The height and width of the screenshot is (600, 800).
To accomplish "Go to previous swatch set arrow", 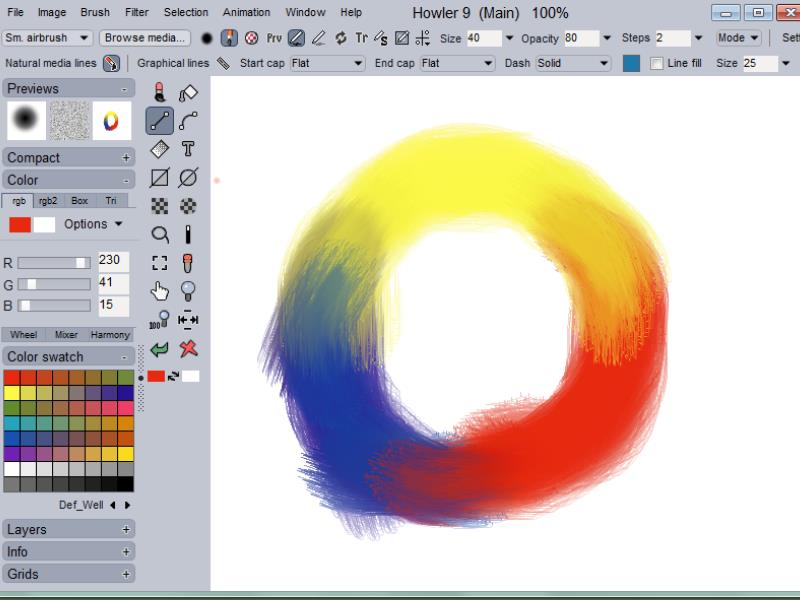I will pos(113,505).
